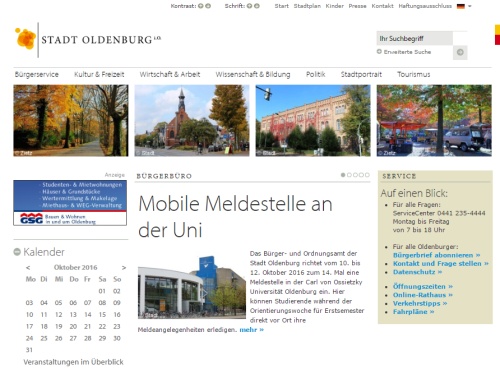The image size is (500, 369).
Task: Click the autumn tree avenue photo
Action: tap(71, 120)
